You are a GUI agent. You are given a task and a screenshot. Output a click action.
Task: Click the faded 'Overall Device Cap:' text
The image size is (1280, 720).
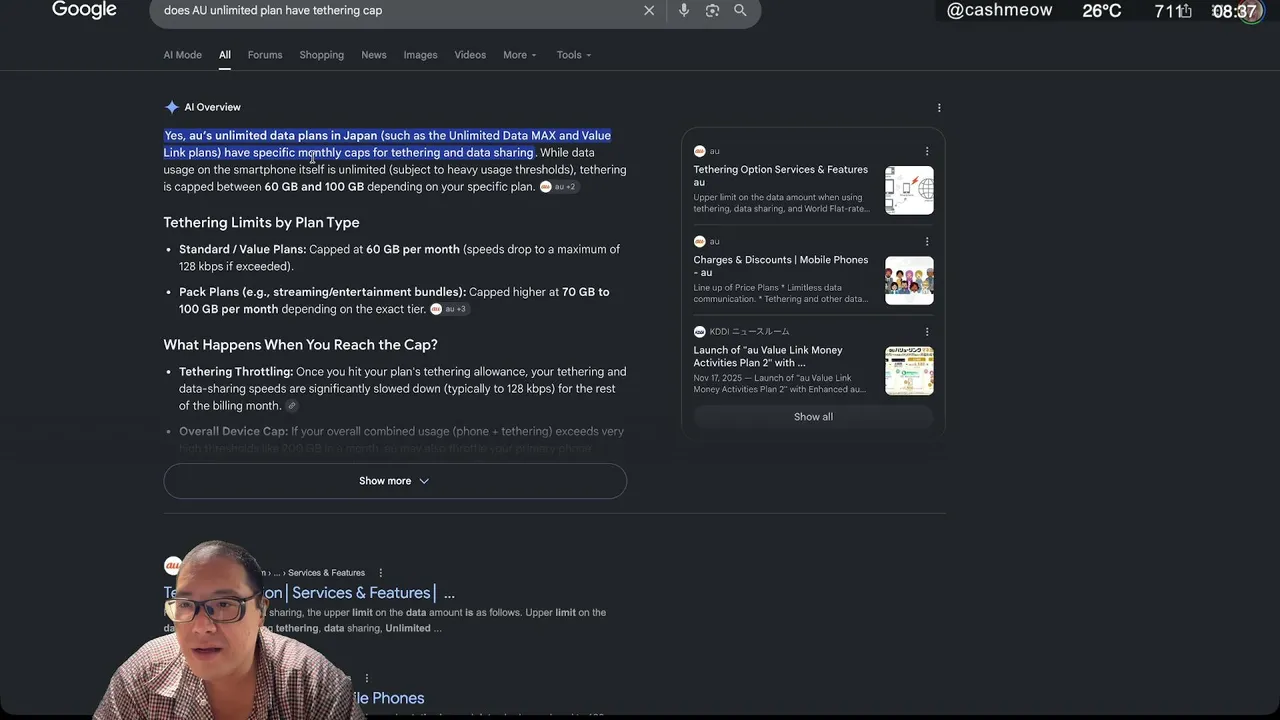(233, 432)
